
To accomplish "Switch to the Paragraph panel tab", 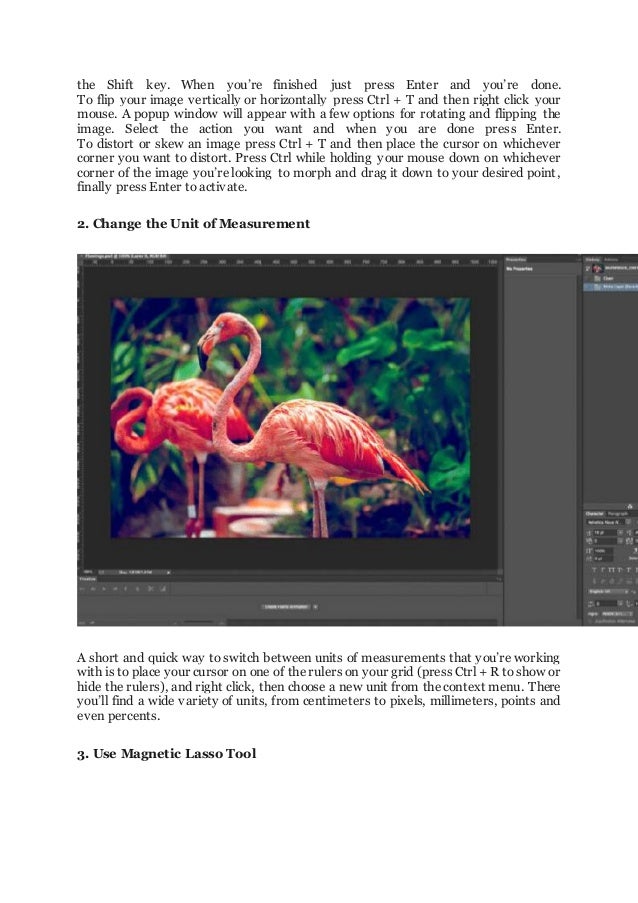I will tap(617, 514).
